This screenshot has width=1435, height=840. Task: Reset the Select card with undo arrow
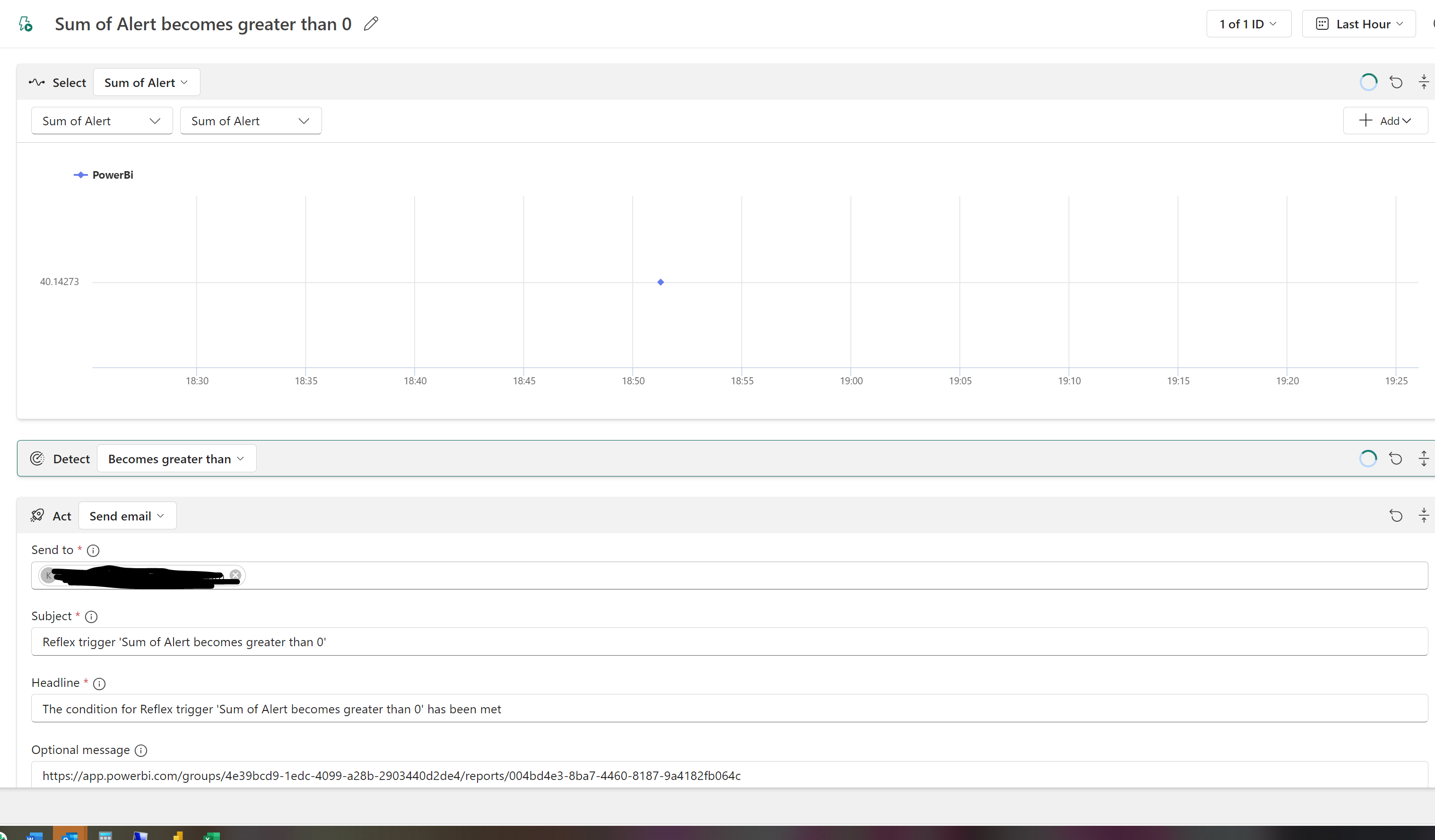[x=1396, y=82]
